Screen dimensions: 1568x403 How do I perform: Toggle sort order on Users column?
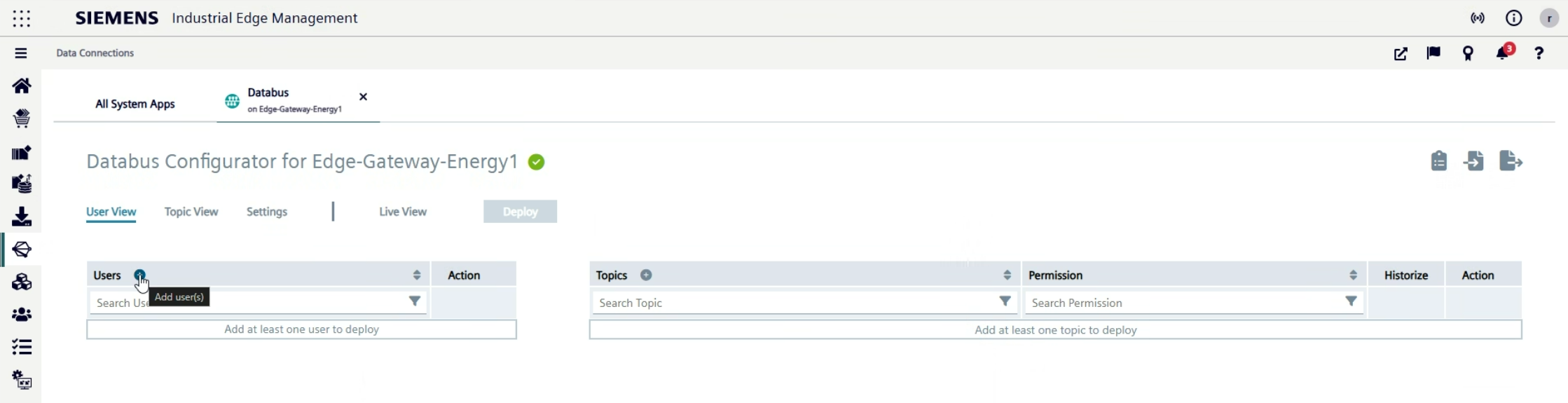(x=417, y=275)
